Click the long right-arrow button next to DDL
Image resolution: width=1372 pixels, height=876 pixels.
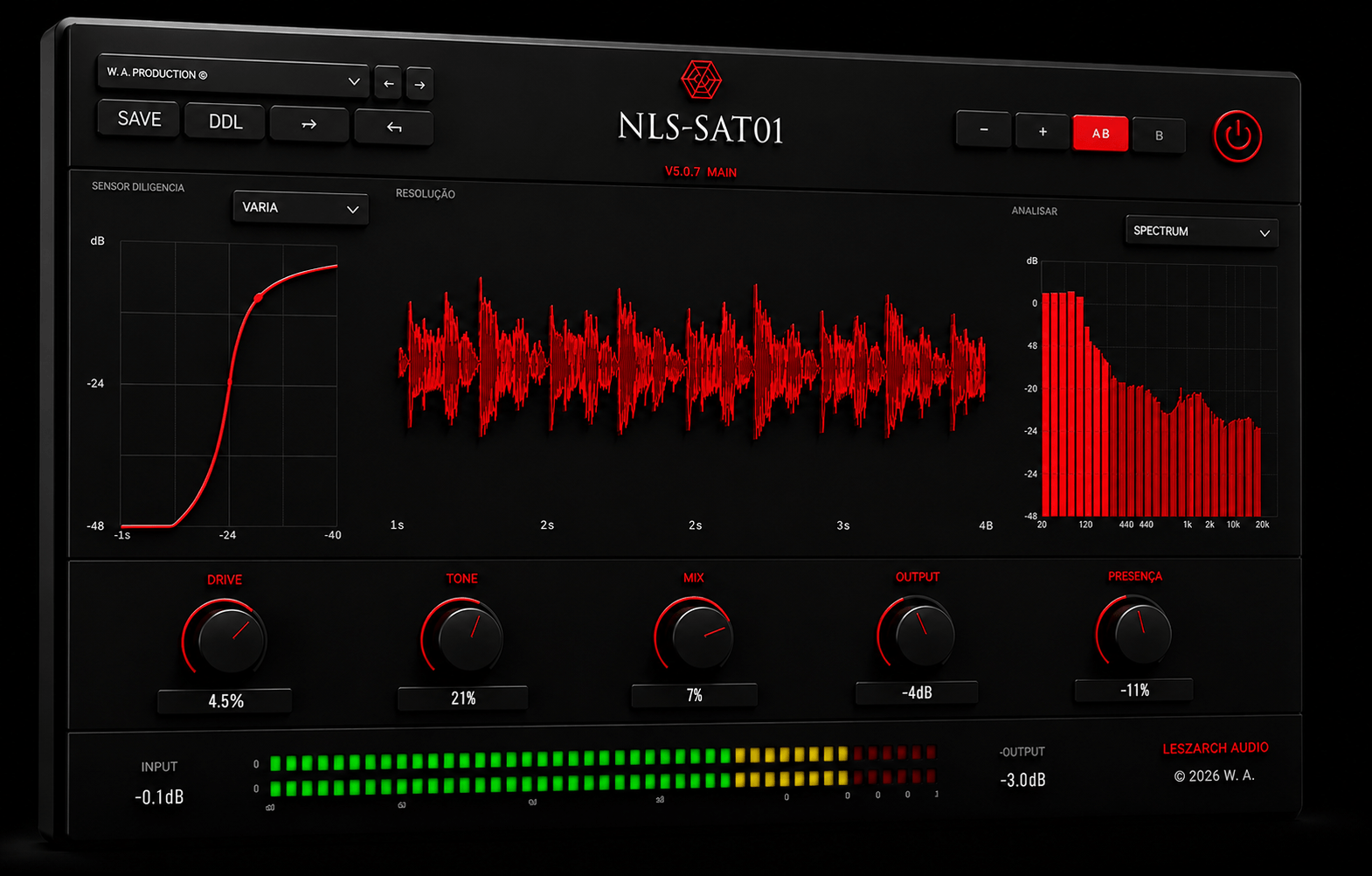coord(309,124)
